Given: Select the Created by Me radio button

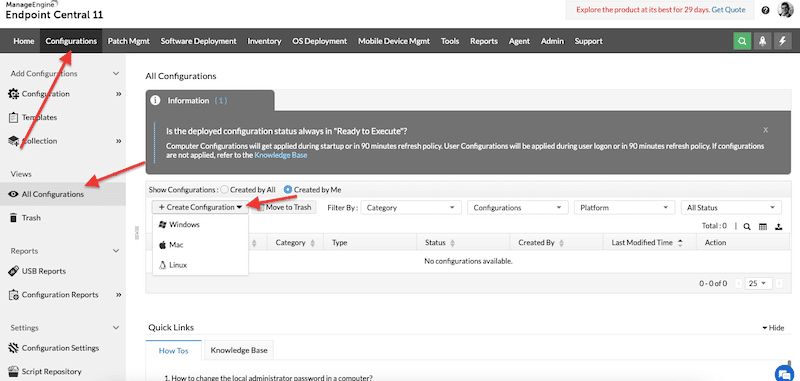Looking at the screenshot, I should pyautogui.click(x=288, y=190).
